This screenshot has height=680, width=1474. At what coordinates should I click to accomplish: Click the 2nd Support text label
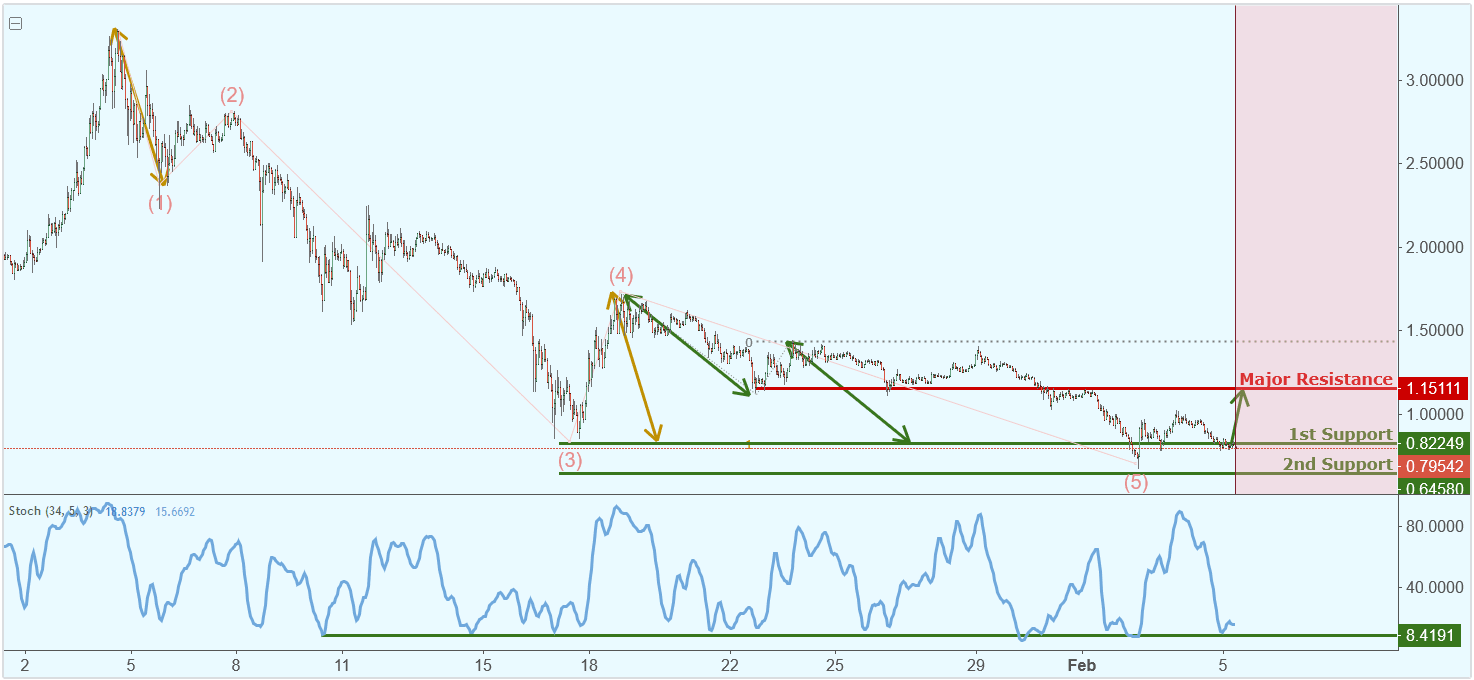click(x=1340, y=463)
